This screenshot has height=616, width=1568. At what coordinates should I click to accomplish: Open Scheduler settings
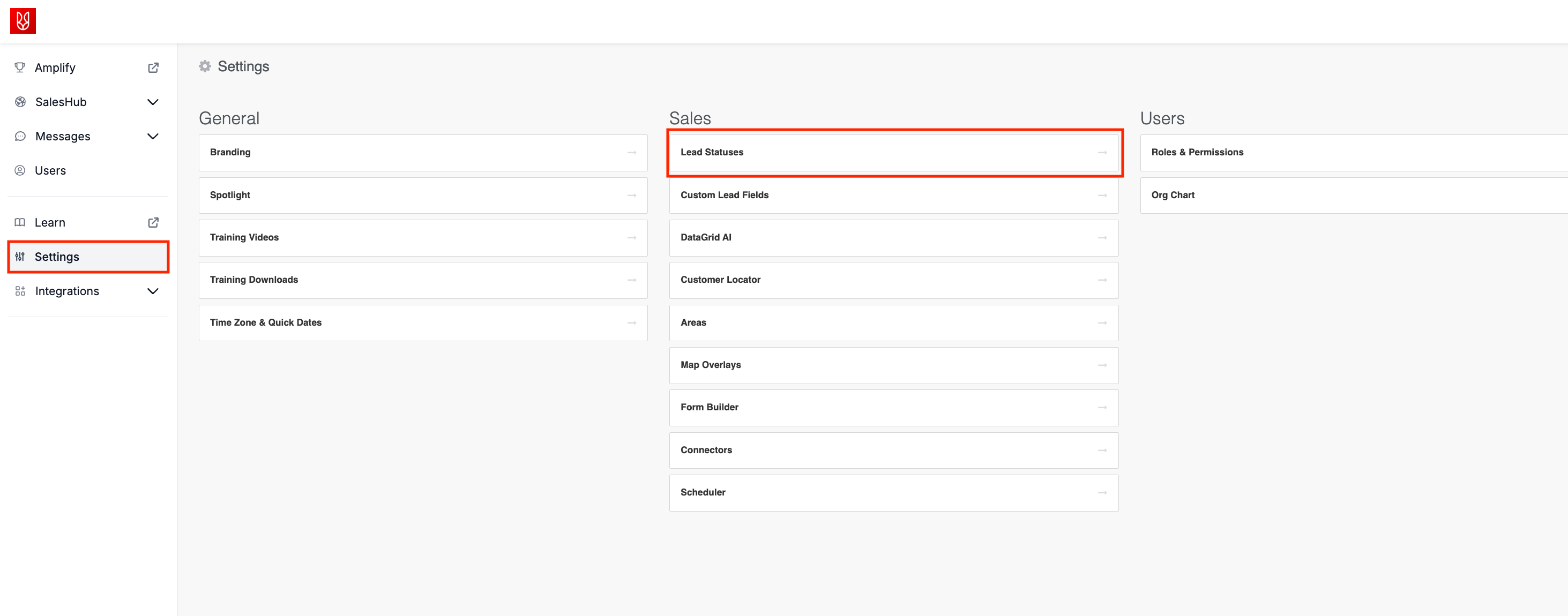(x=893, y=492)
